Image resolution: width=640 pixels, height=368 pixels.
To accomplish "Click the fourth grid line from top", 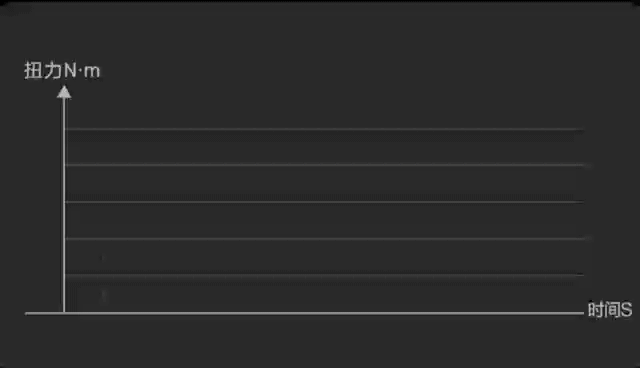I will click(x=324, y=238).
